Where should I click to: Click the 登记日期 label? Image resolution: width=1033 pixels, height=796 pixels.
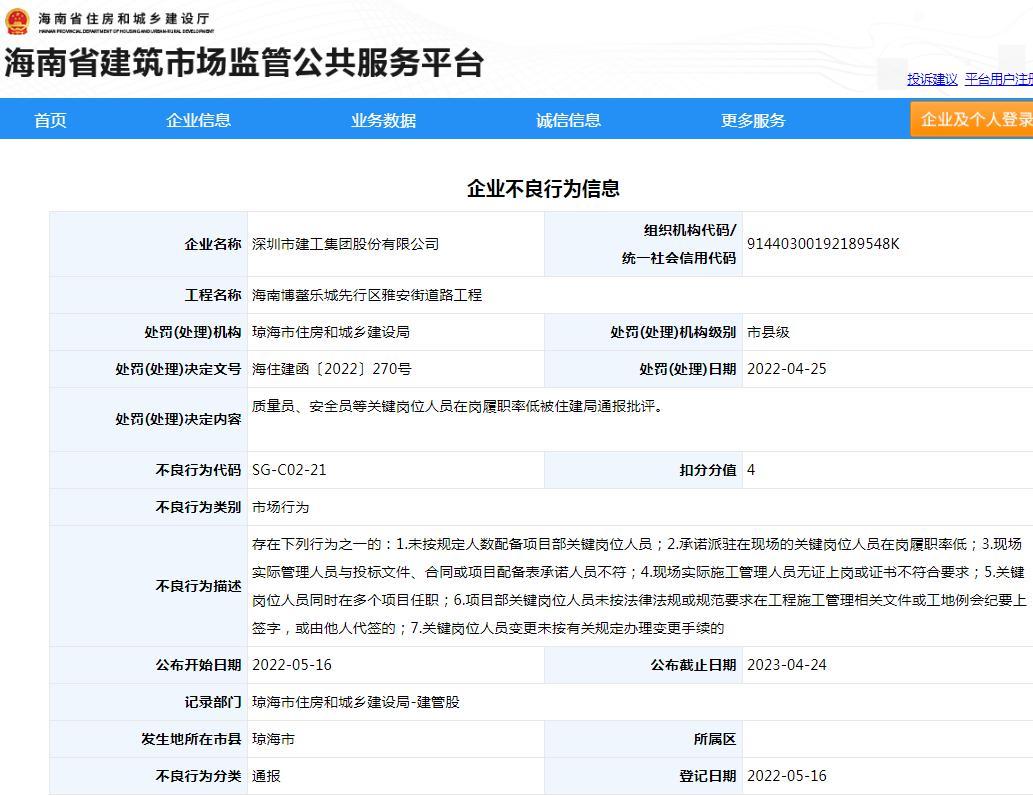[708, 776]
